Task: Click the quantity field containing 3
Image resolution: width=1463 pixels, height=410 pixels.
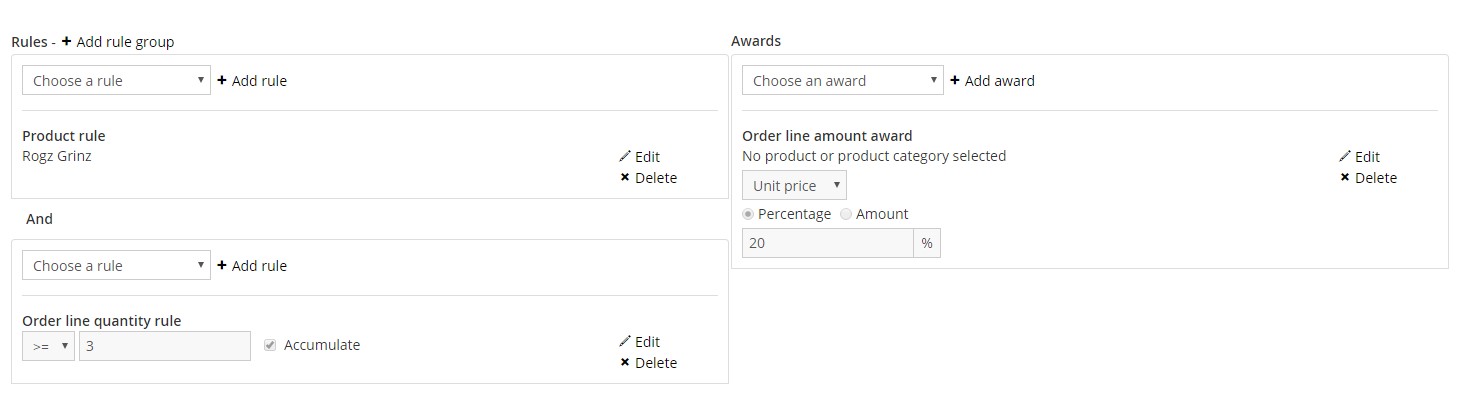Action: tap(165, 346)
